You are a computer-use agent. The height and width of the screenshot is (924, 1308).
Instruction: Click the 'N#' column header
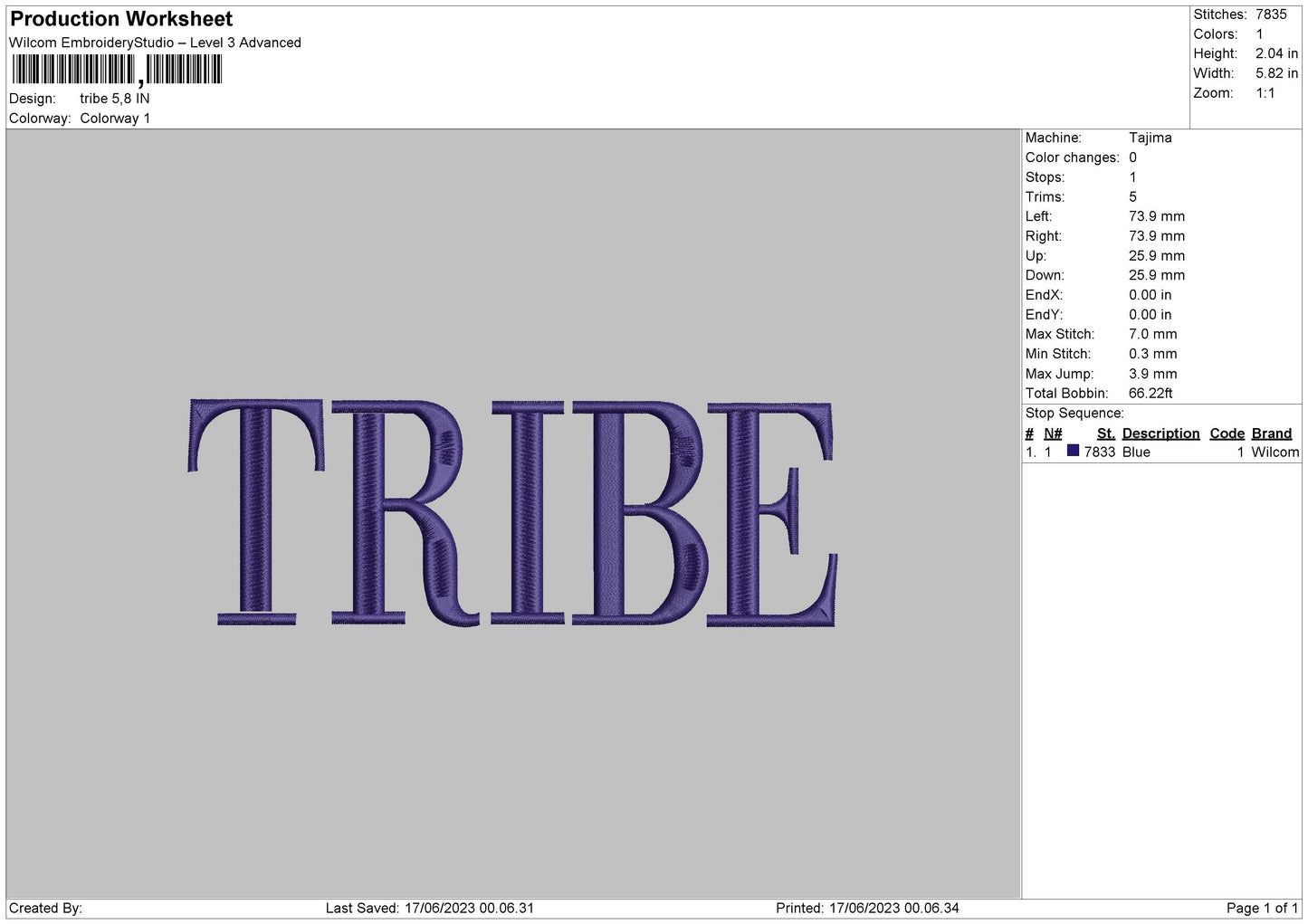pyautogui.click(x=1053, y=433)
